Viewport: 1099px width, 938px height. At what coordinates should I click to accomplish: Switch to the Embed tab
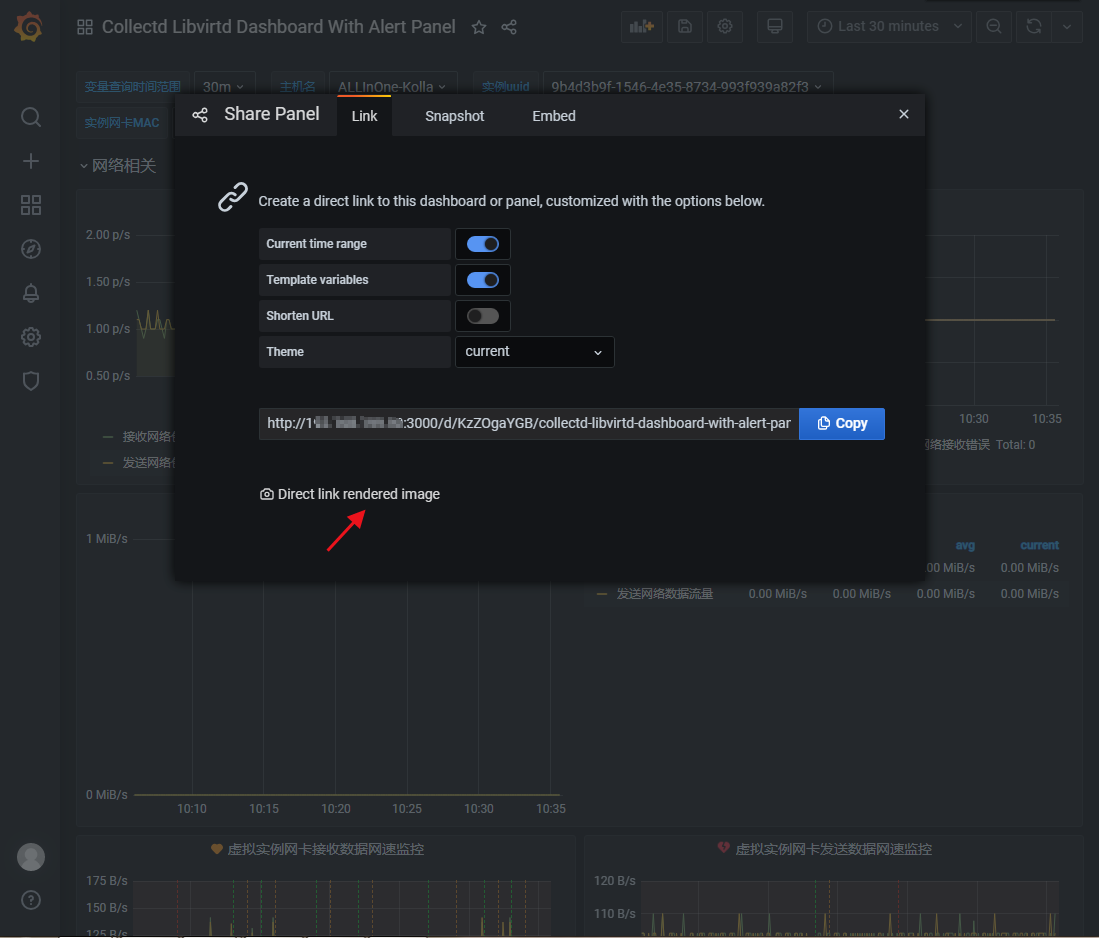553,115
